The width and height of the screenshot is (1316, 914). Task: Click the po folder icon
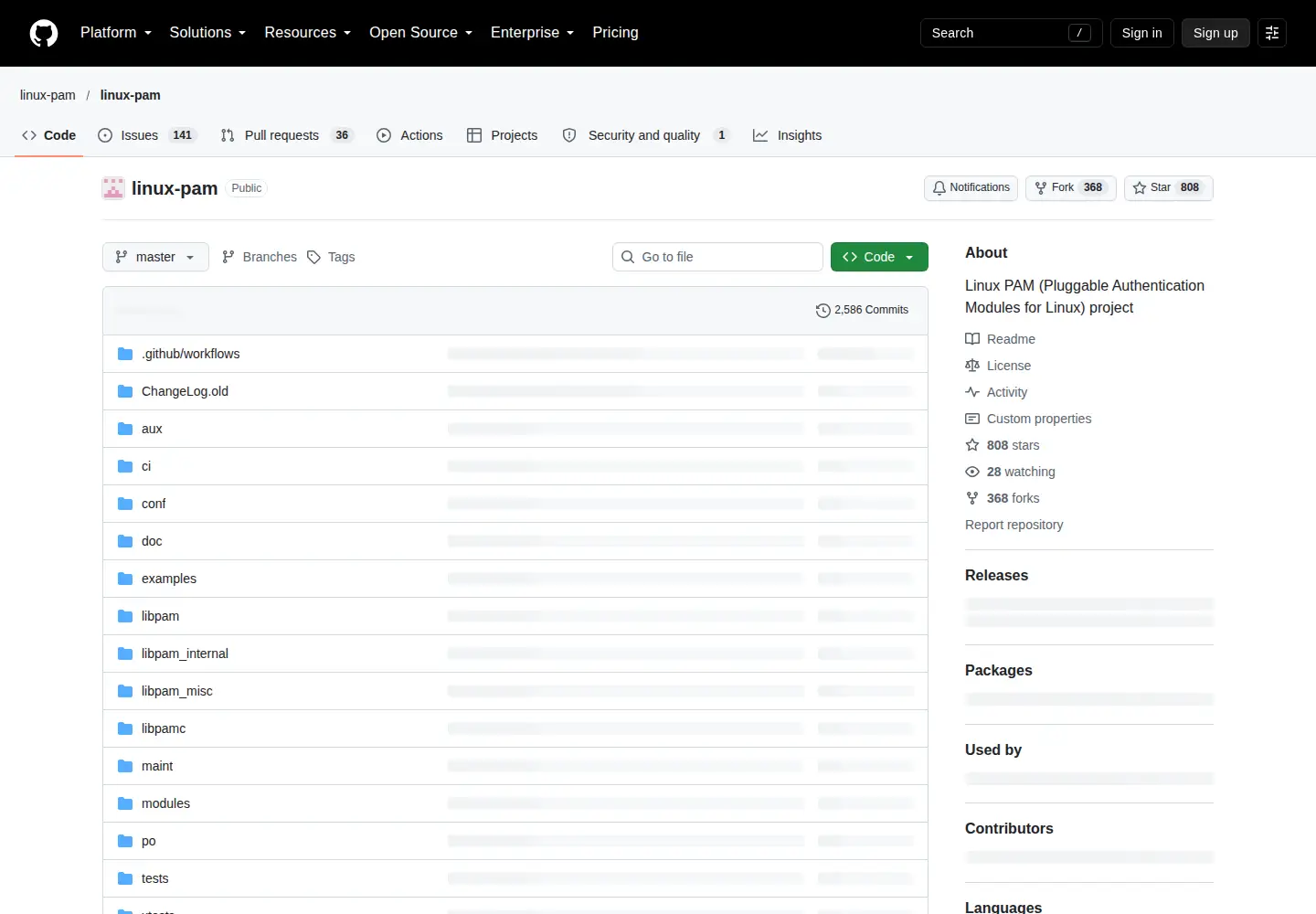click(x=125, y=841)
